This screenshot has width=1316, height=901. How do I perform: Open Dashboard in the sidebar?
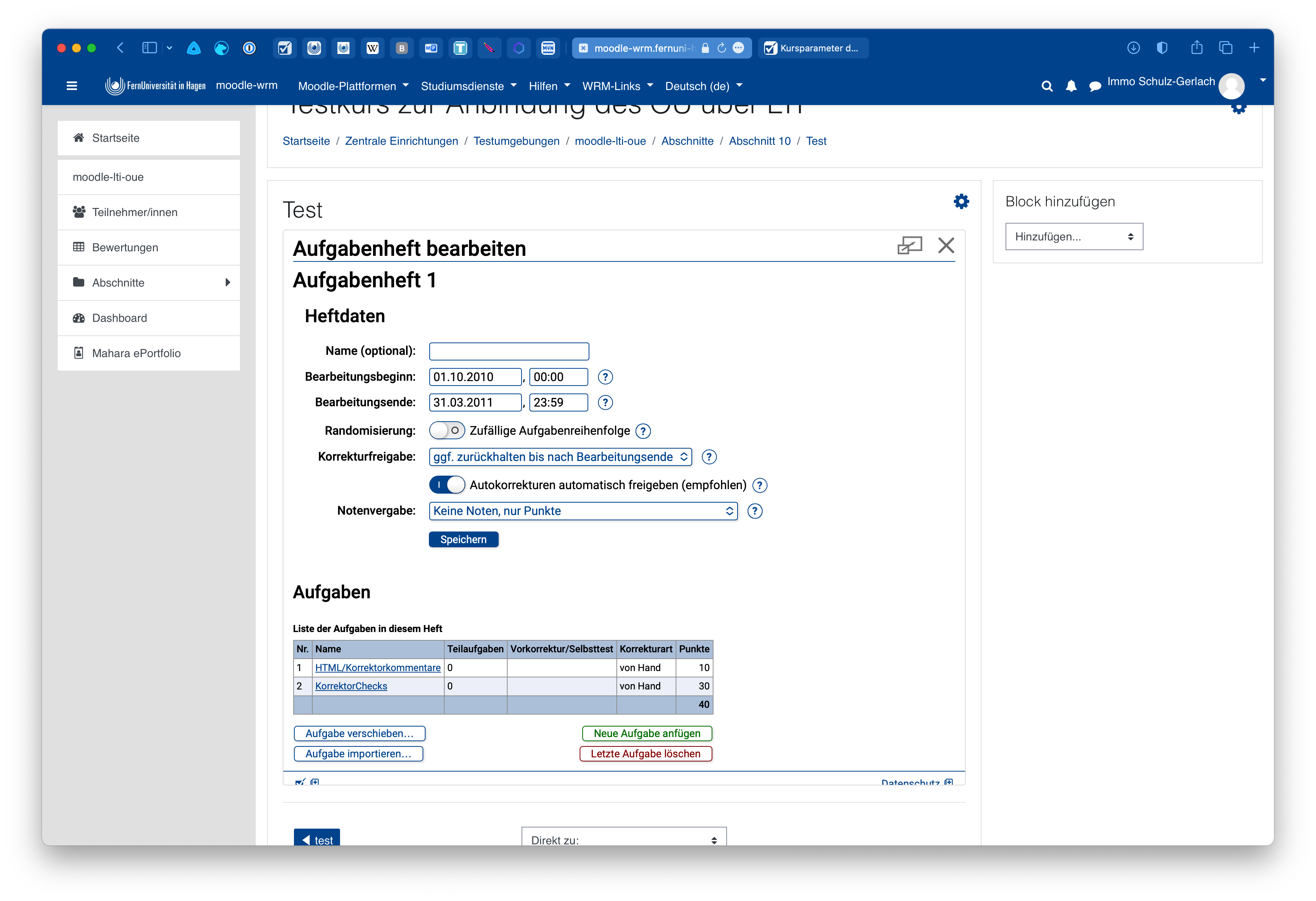coord(149,318)
